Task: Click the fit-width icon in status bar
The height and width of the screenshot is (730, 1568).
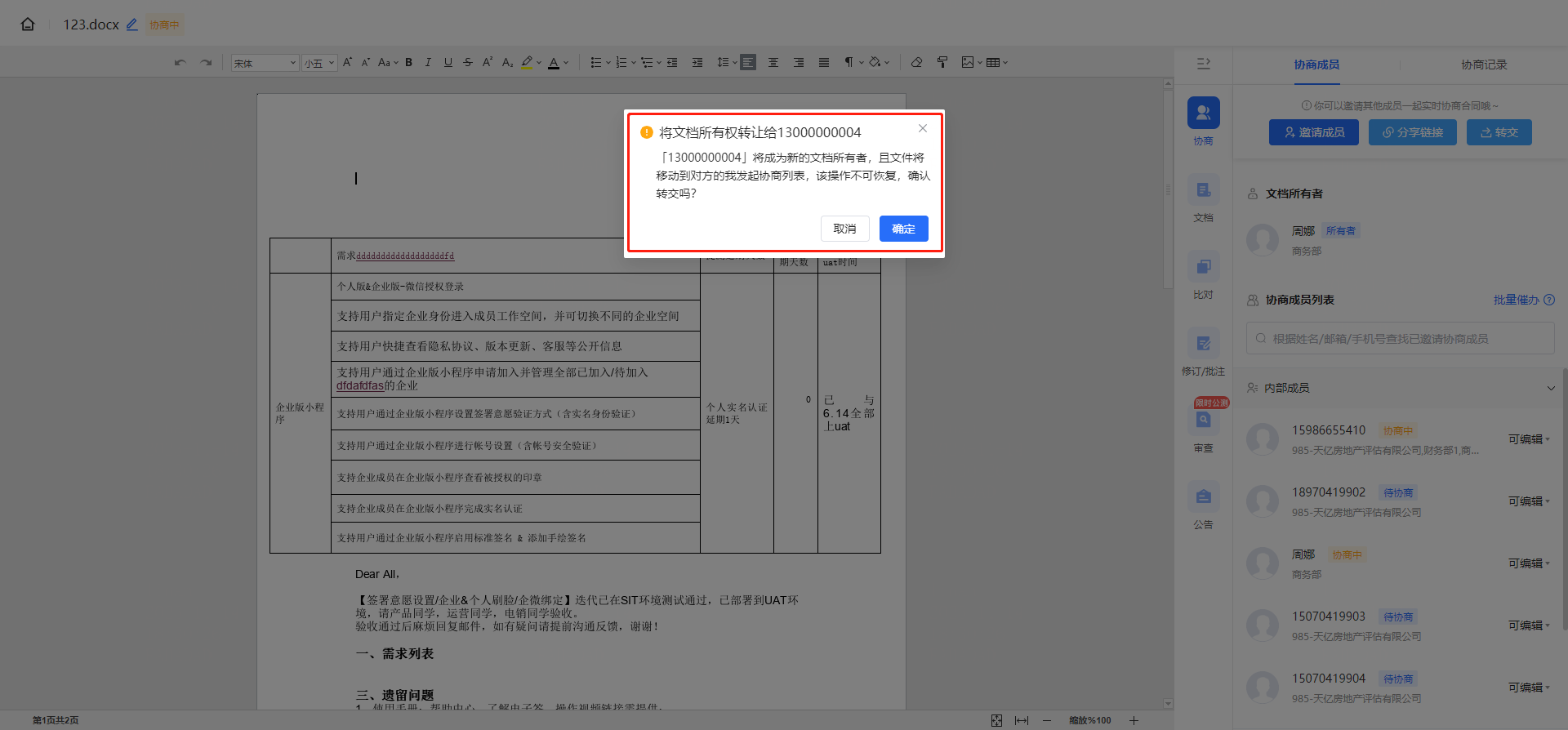Action: 1021,720
